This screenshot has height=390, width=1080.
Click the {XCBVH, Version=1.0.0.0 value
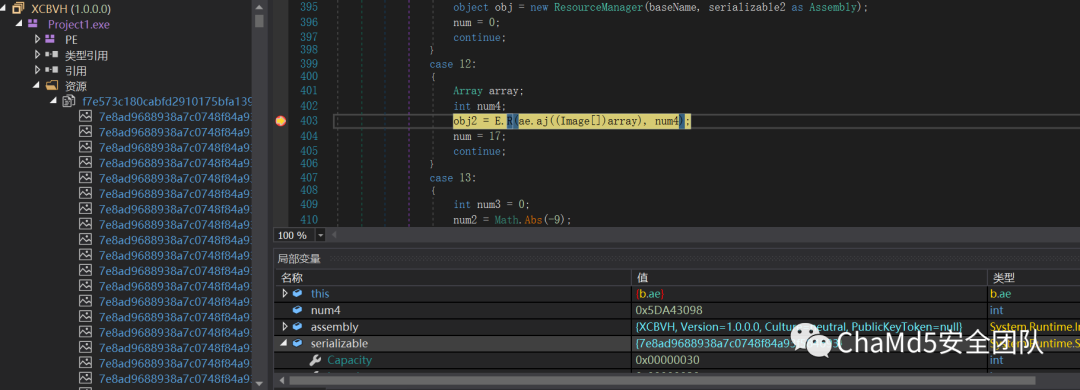pyautogui.click(x=798, y=327)
